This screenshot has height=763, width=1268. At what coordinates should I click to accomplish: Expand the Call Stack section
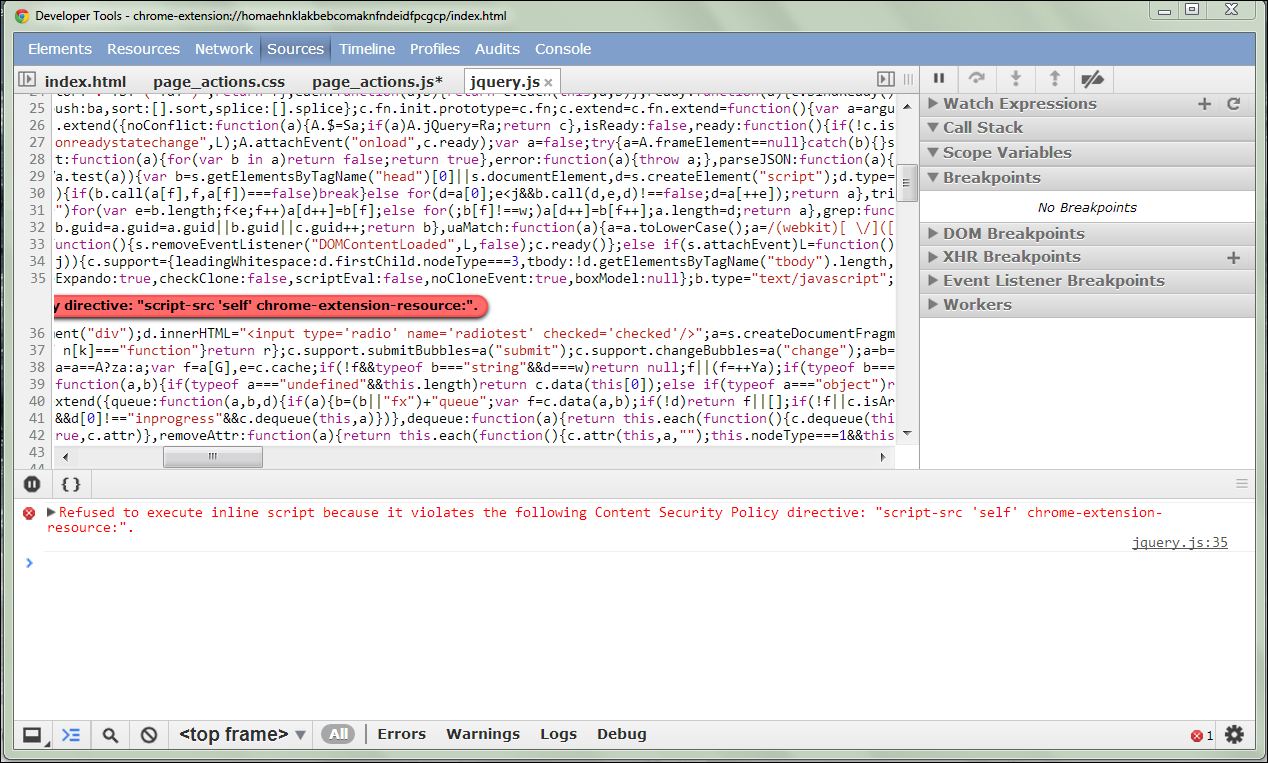tap(982, 128)
